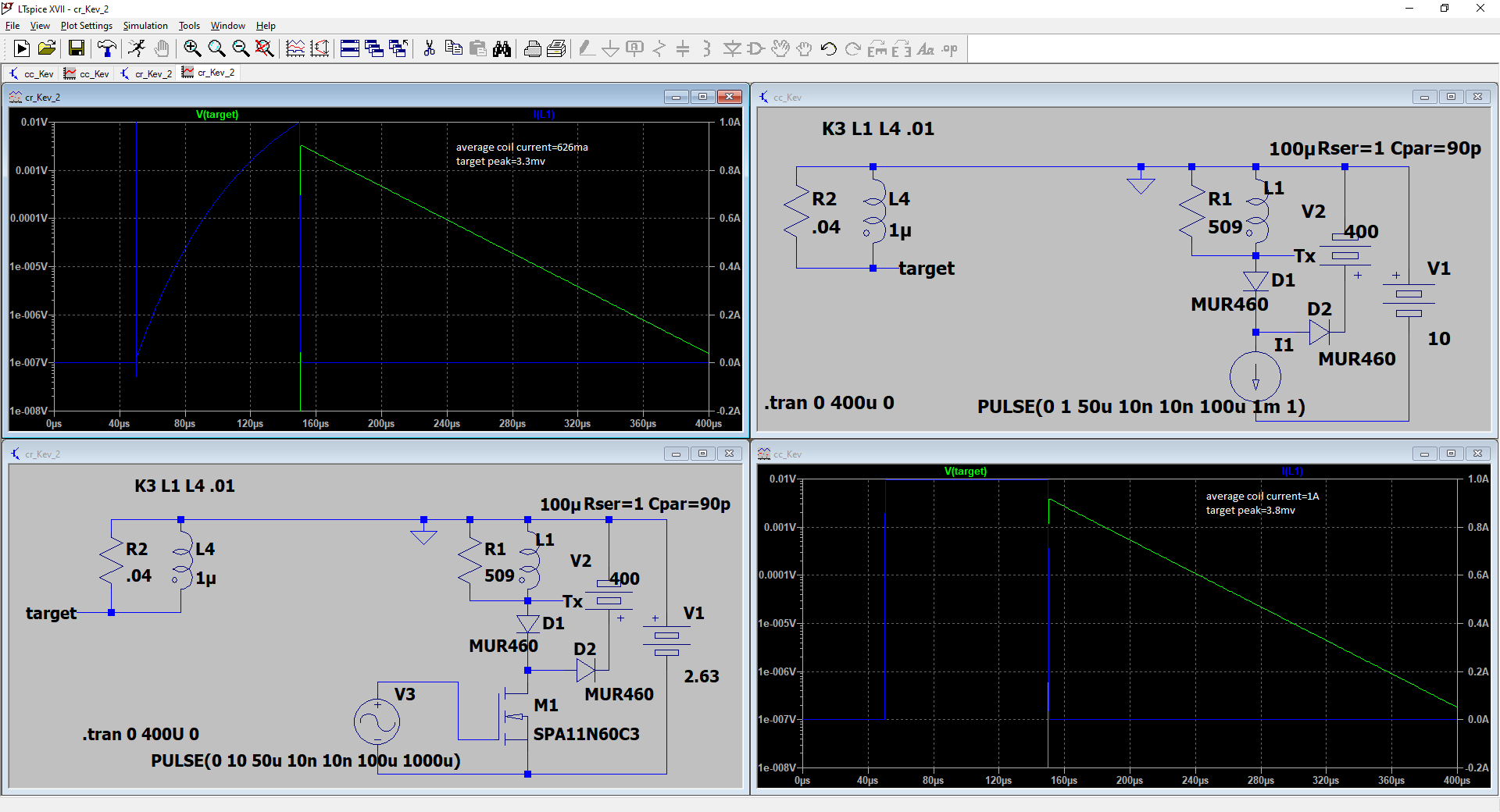Image resolution: width=1500 pixels, height=812 pixels.
Task: Save the file with the floppy disk icon
Action: (x=77, y=49)
